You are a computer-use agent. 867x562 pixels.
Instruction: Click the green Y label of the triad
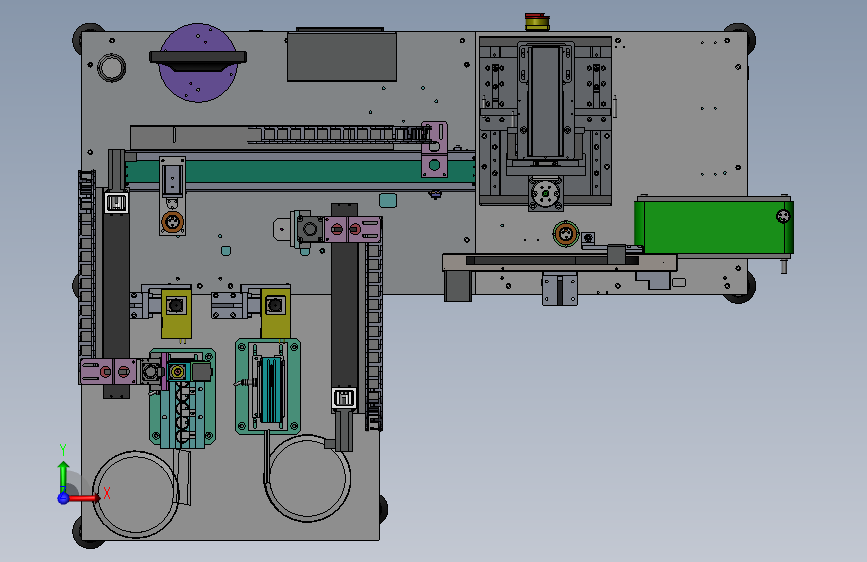(x=63, y=450)
